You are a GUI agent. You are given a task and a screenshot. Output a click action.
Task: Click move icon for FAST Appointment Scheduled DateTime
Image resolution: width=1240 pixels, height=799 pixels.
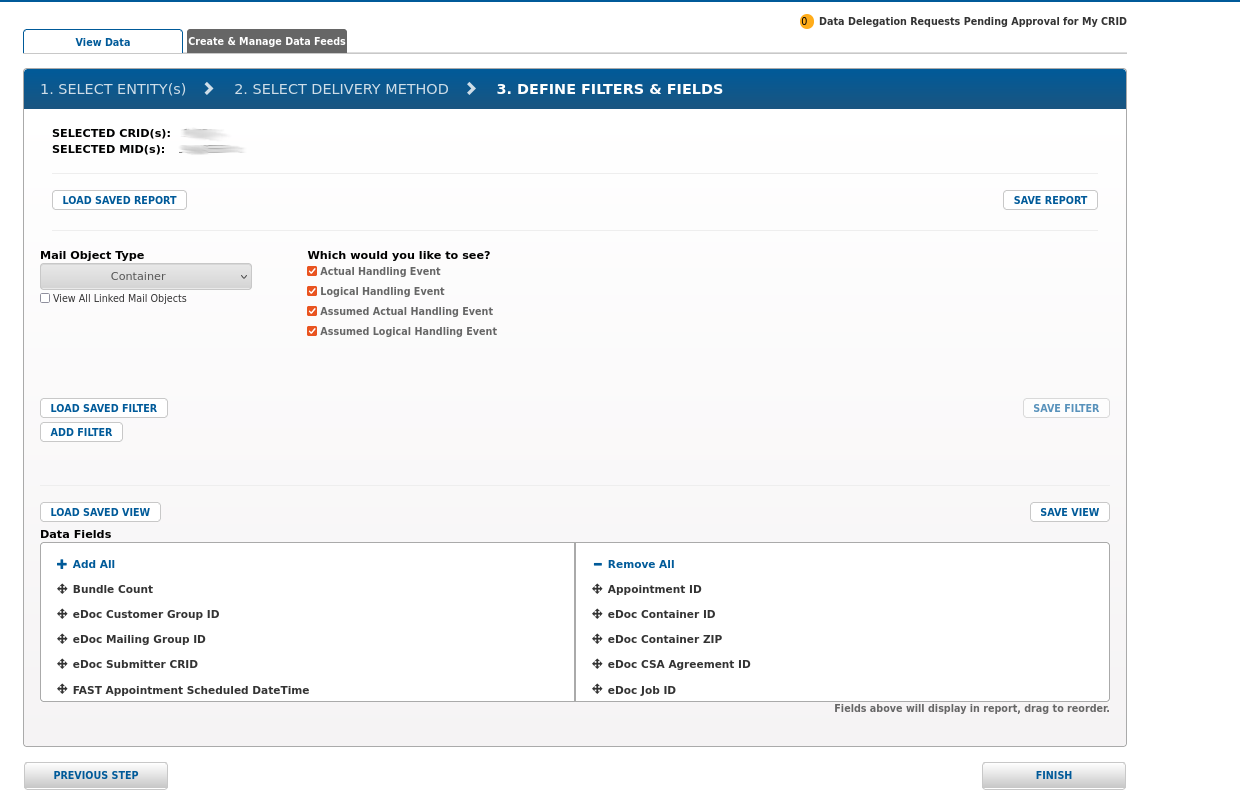(62, 690)
